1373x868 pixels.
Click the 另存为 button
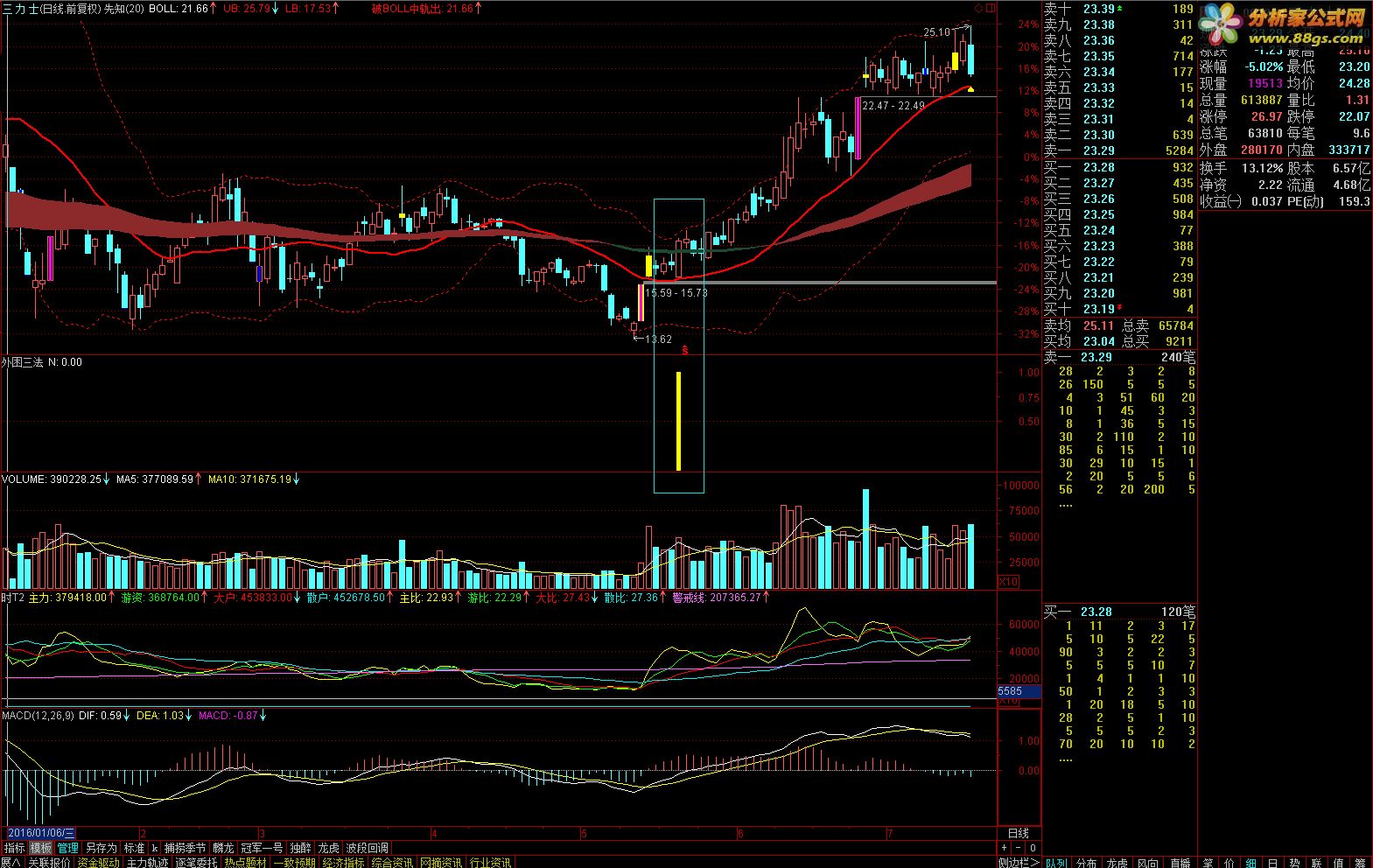click(102, 848)
